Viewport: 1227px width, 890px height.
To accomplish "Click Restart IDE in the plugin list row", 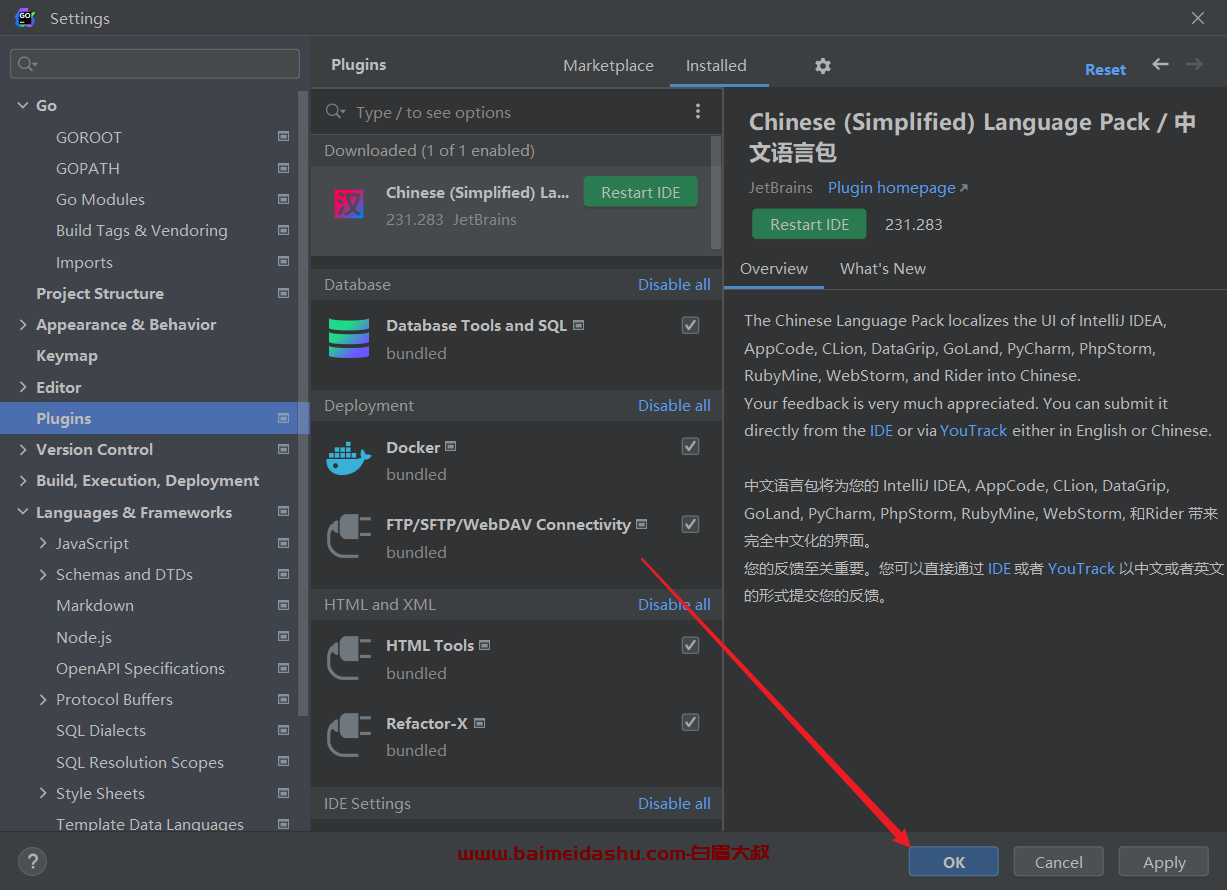I will pyautogui.click(x=641, y=192).
